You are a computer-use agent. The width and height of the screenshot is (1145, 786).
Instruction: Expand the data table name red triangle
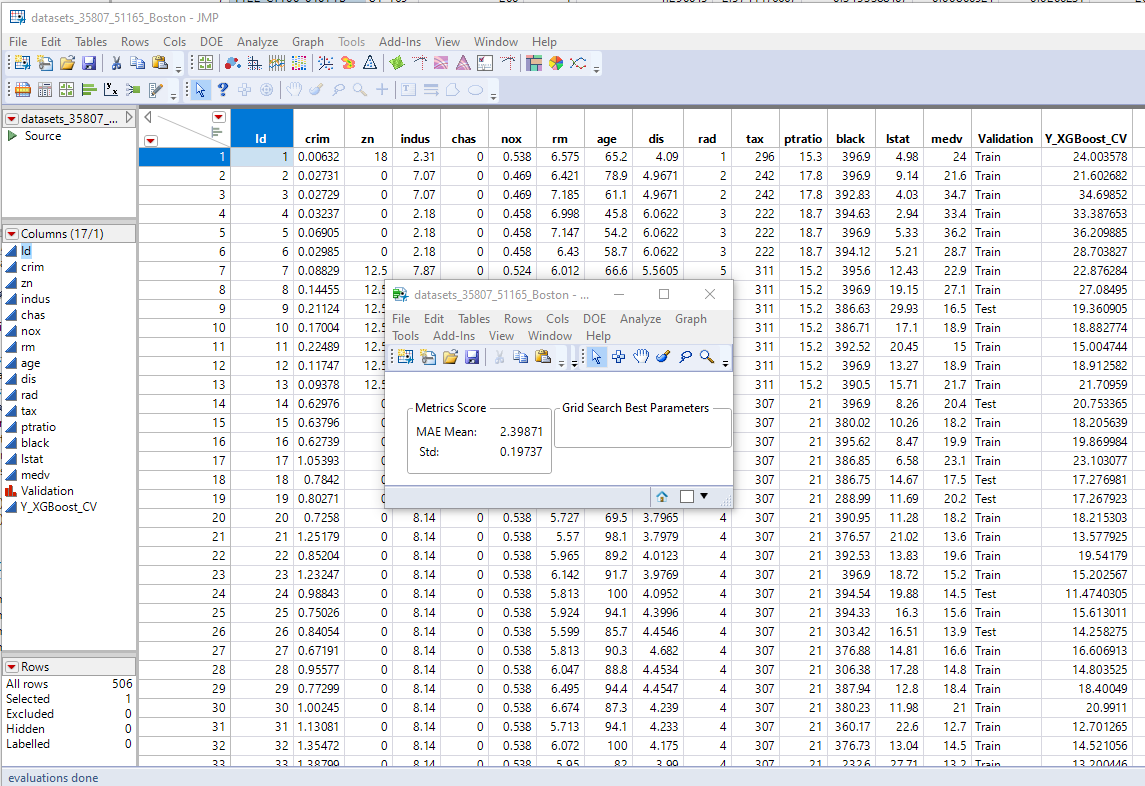[x=12, y=119]
